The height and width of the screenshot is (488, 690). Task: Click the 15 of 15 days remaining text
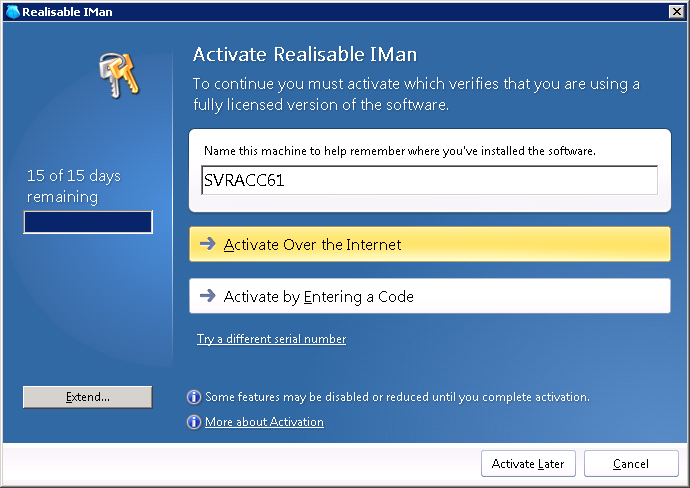(x=74, y=186)
